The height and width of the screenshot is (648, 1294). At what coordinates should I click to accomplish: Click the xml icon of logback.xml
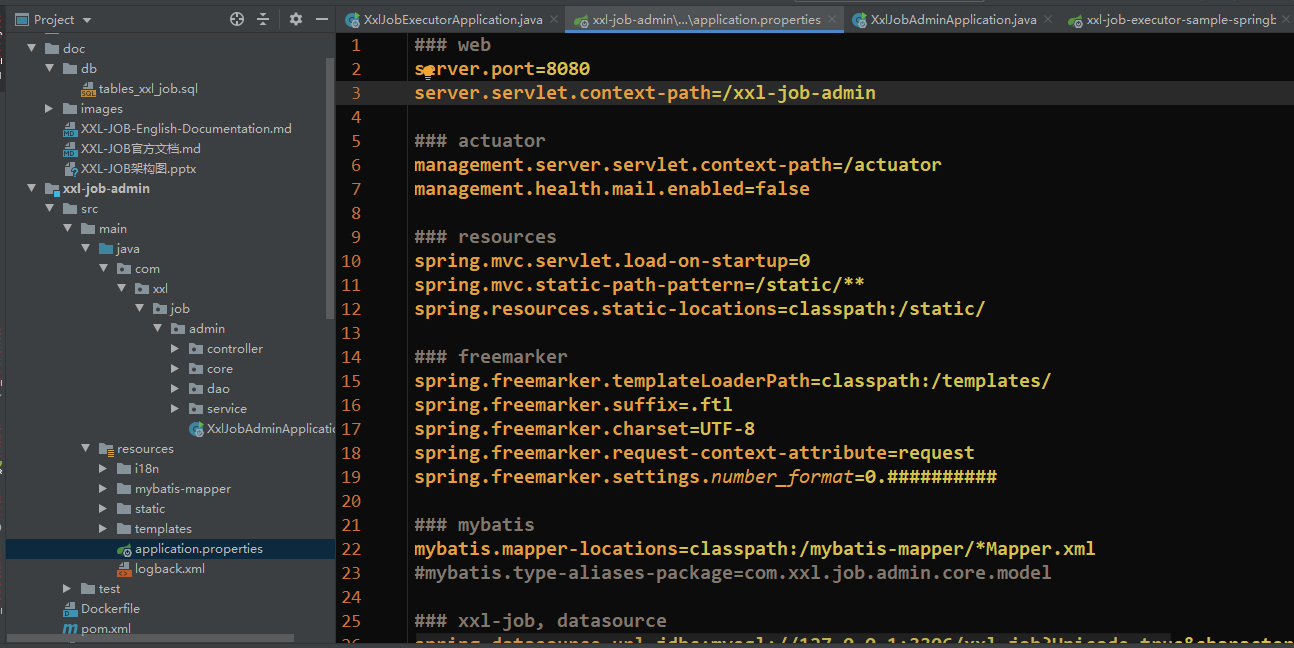pos(124,569)
